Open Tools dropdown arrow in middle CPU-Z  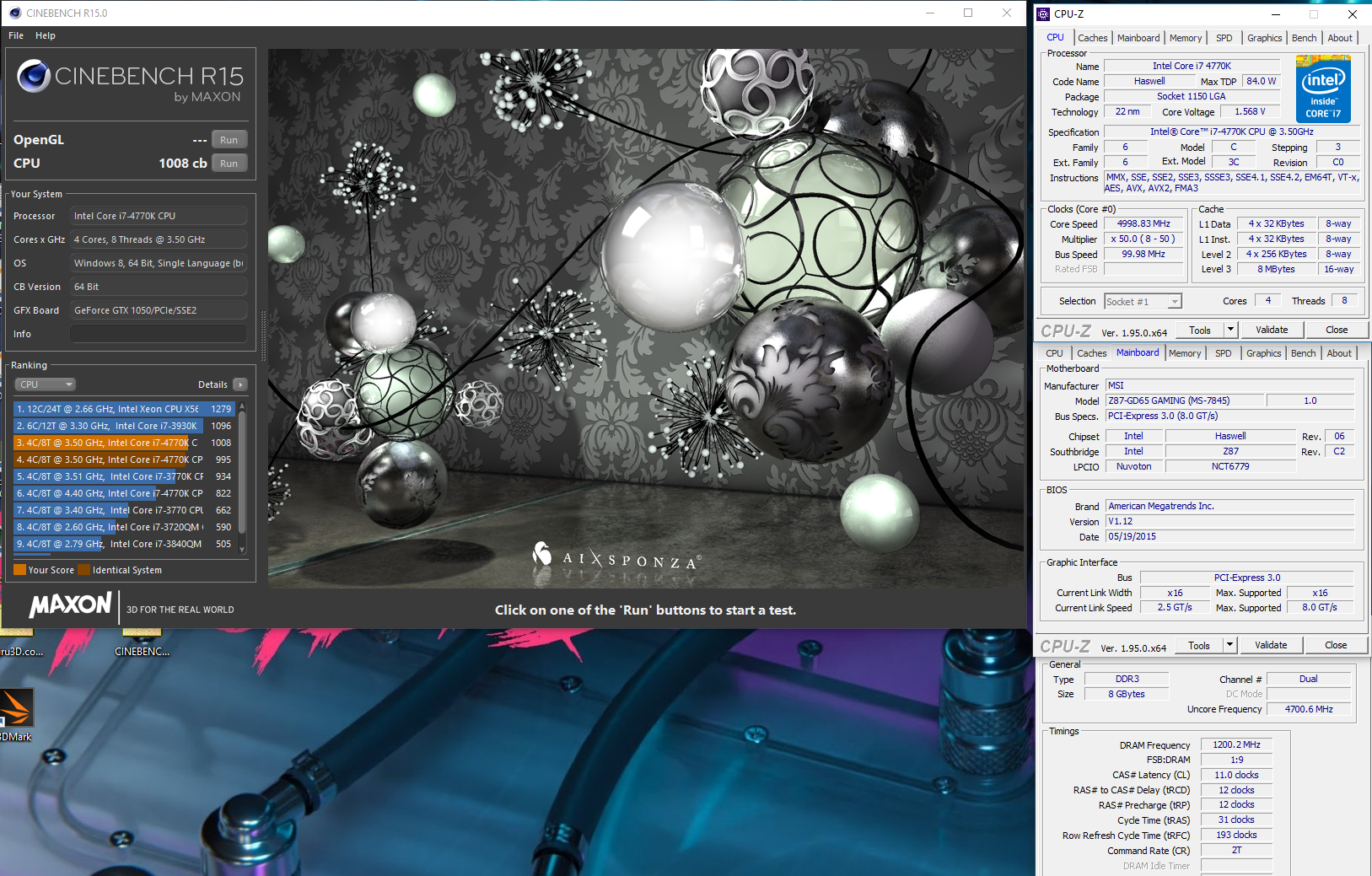click(1229, 646)
